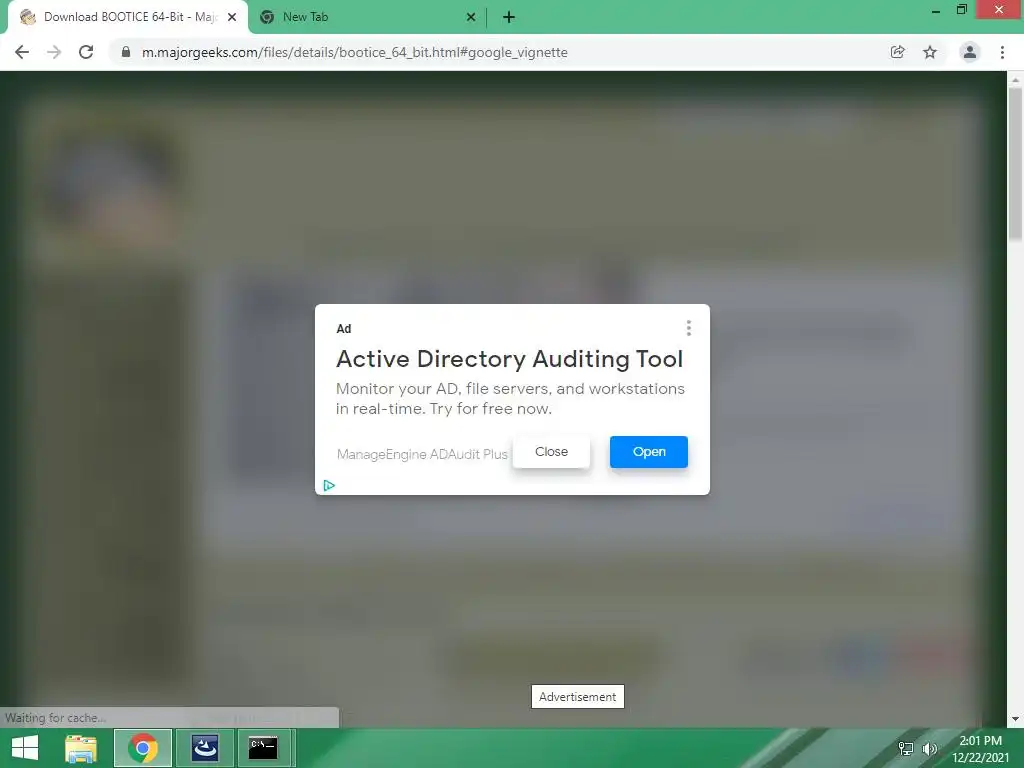Image resolution: width=1024 pixels, height=768 pixels.
Task: Click the AdChoices triangle icon
Action: pyautogui.click(x=329, y=485)
